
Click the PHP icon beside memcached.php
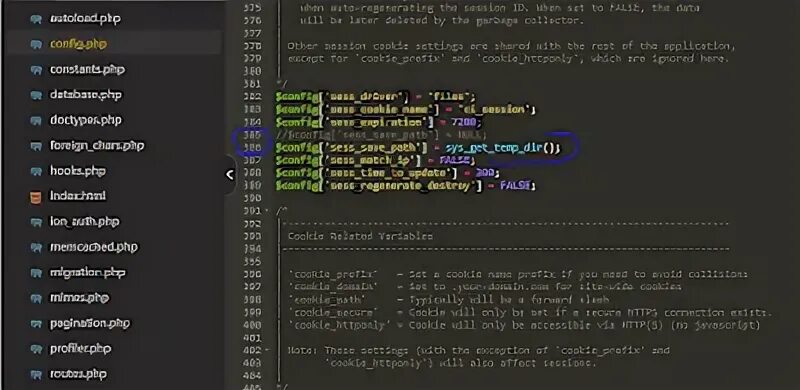[x=36, y=248]
